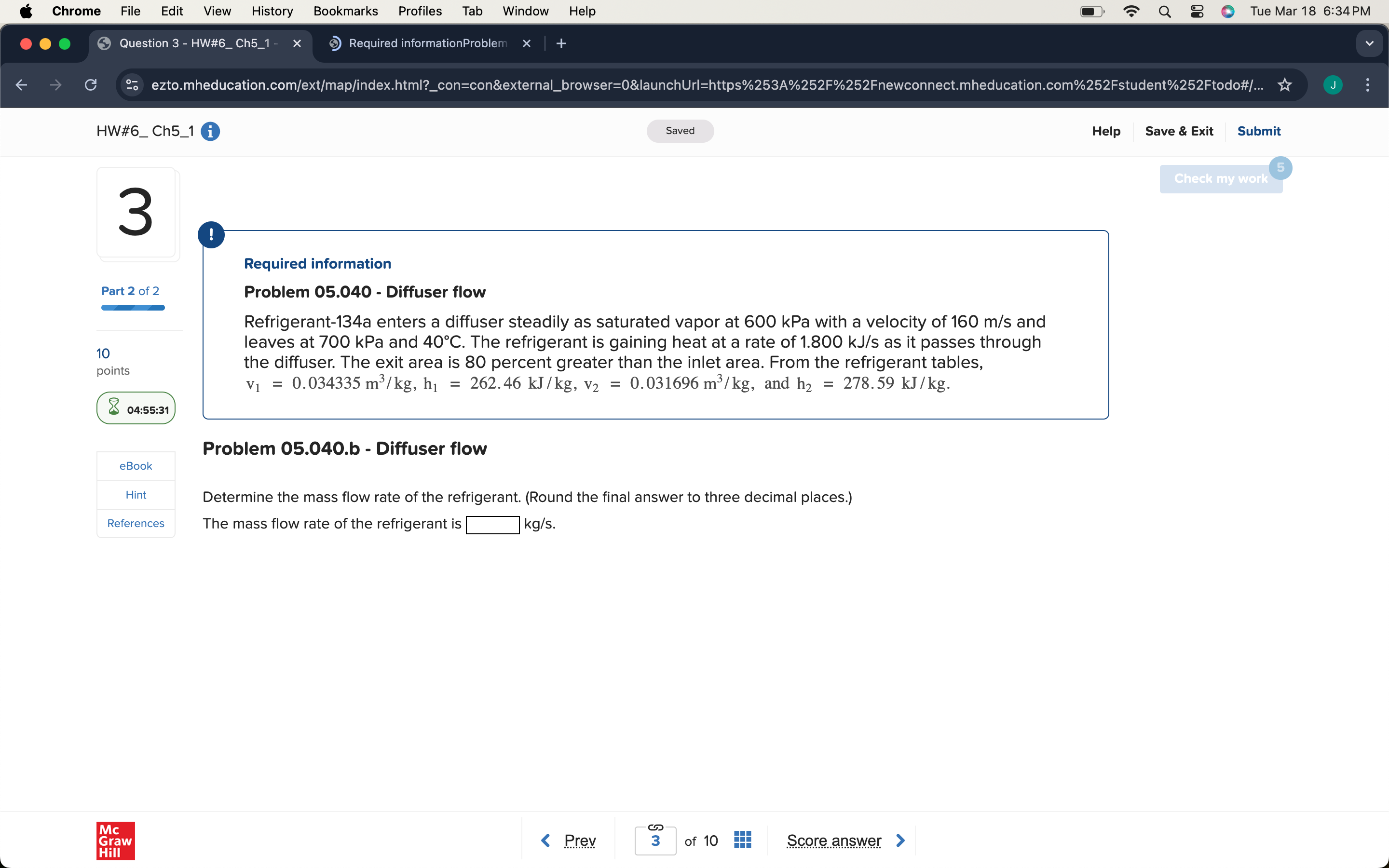Click the hourglass timer showing 04:55:31
Image resolution: width=1389 pixels, height=868 pixels.
click(x=136, y=408)
